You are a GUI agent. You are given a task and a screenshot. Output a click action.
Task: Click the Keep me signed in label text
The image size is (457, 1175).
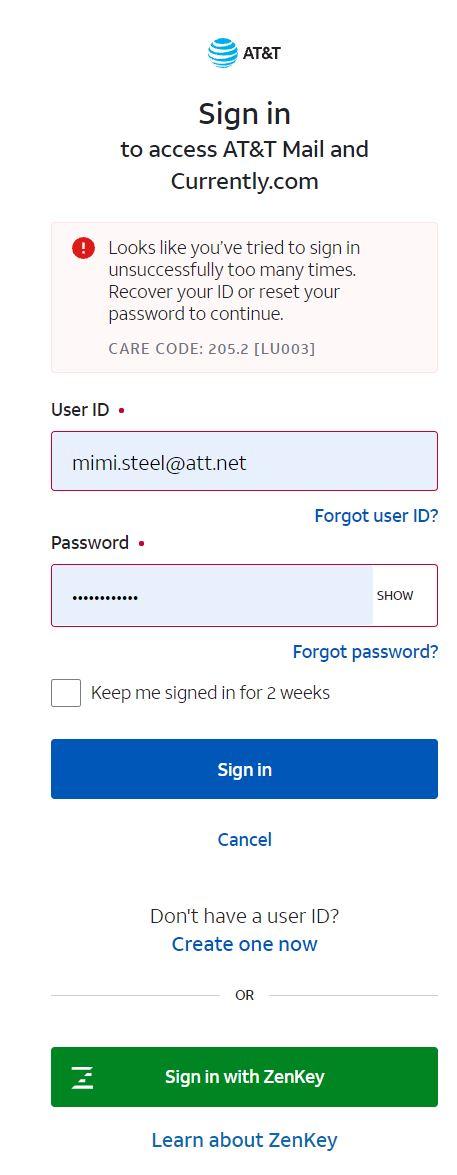pyautogui.click(x=211, y=692)
